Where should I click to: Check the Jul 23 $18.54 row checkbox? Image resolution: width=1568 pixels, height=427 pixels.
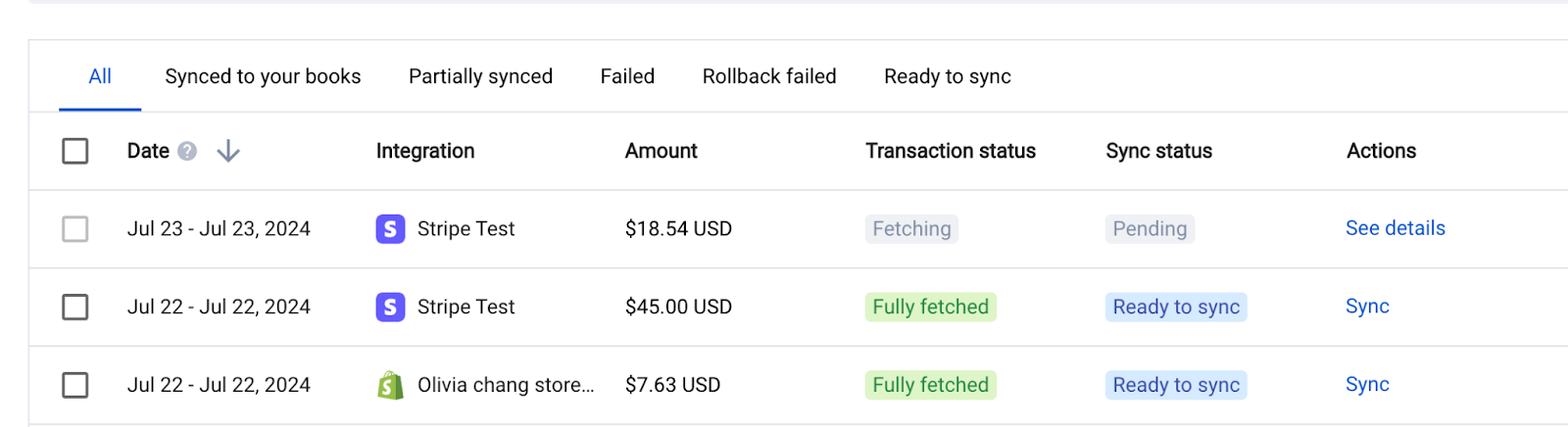pyautogui.click(x=75, y=229)
